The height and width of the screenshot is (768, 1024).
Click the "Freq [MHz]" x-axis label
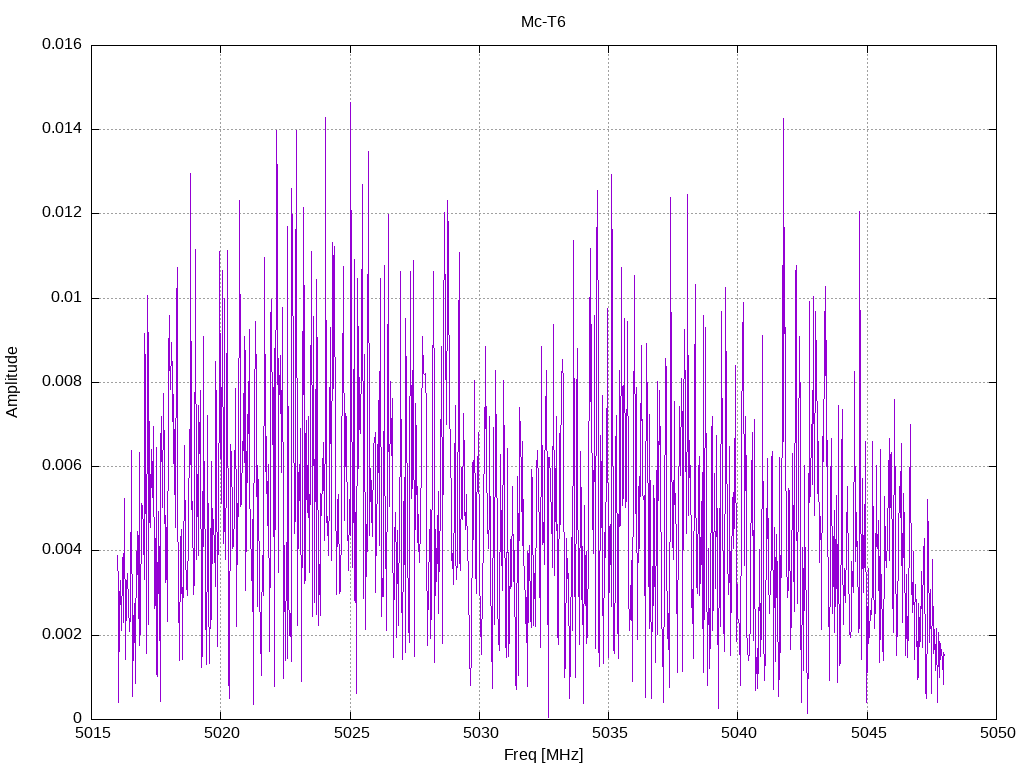(543, 755)
